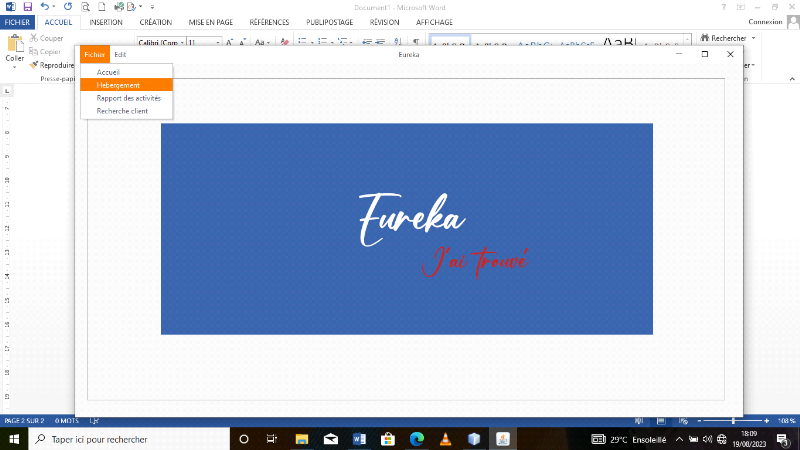Increase the paragraph indent in Word ribbon
This screenshot has width=800, height=450.
click(380, 42)
